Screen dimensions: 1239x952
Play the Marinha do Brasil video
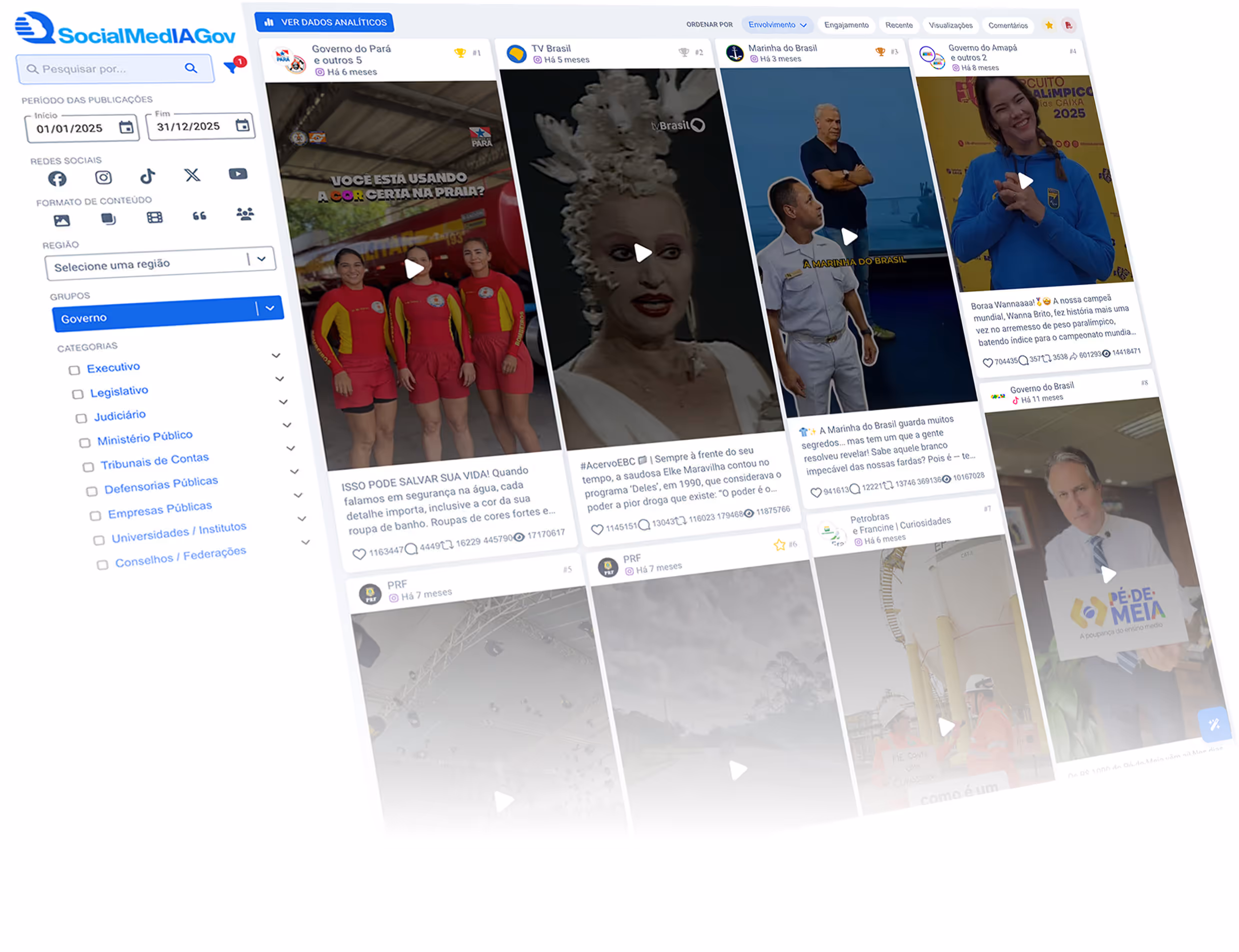point(848,236)
